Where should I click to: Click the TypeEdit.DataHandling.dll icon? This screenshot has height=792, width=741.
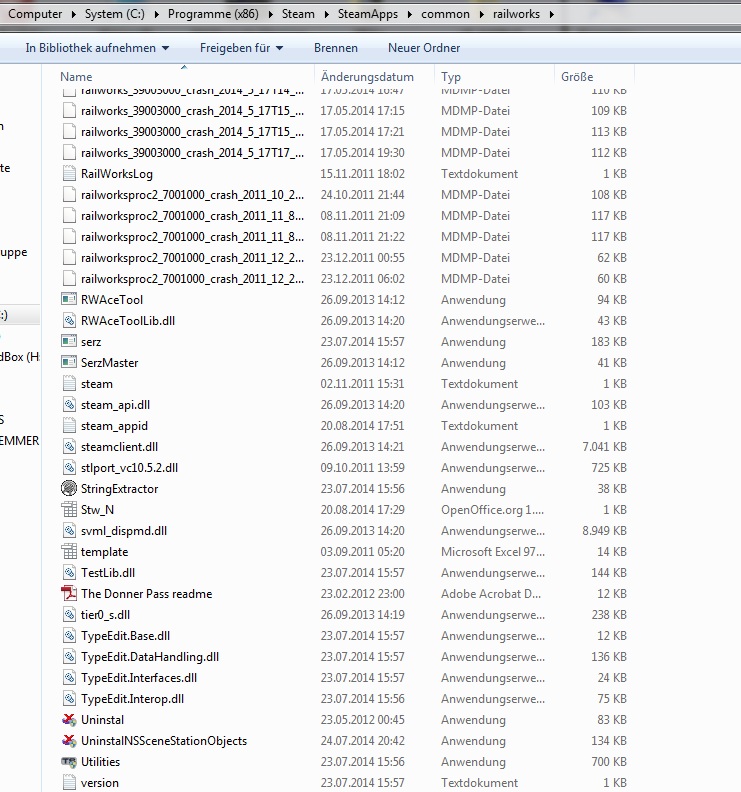click(69, 657)
